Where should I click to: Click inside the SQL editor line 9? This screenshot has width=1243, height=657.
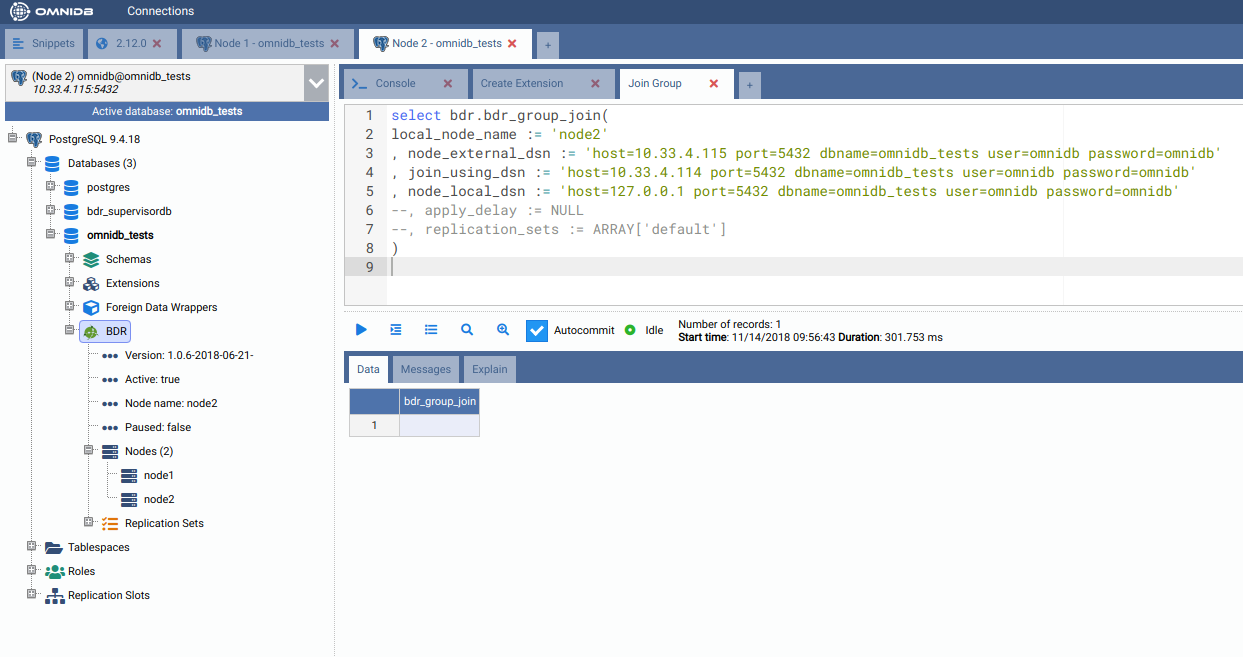pos(700,267)
